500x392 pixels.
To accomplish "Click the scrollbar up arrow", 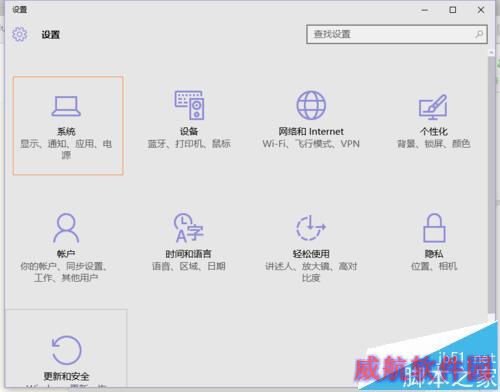I will pyautogui.click(x=491, y=53).
